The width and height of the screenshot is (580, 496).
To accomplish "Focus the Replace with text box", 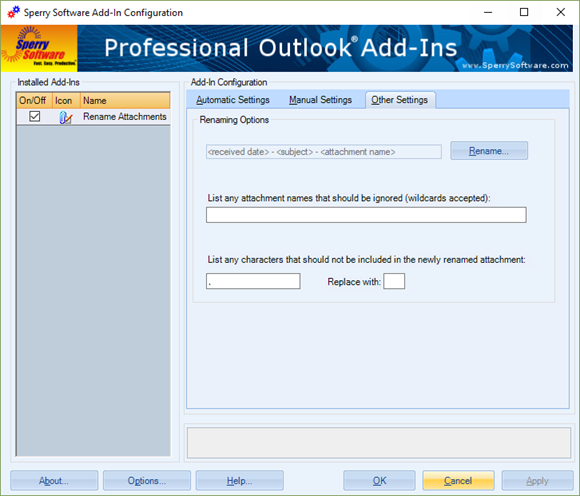I will [394, 281].
